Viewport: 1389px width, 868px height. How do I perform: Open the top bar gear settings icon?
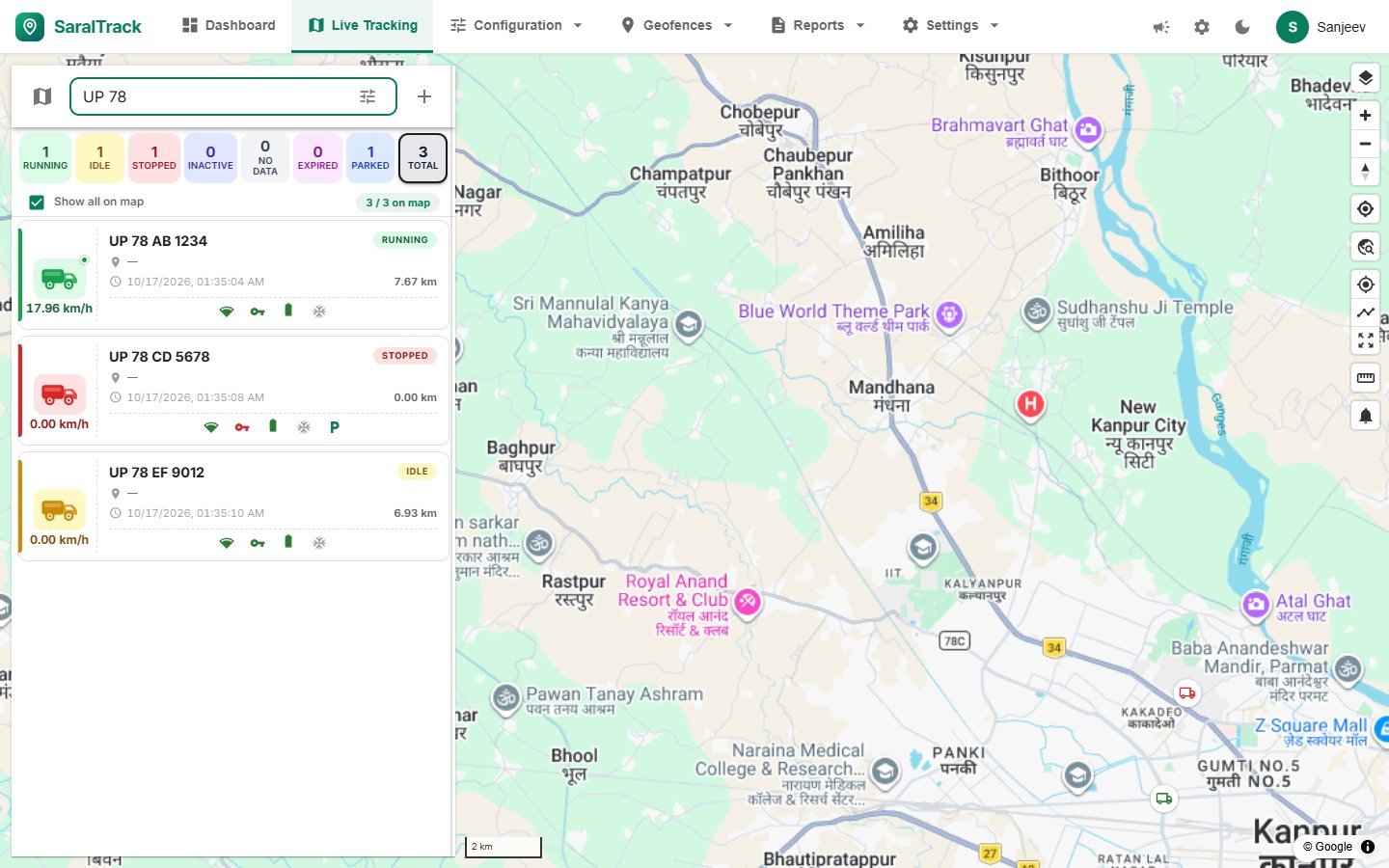(1202, 27)
